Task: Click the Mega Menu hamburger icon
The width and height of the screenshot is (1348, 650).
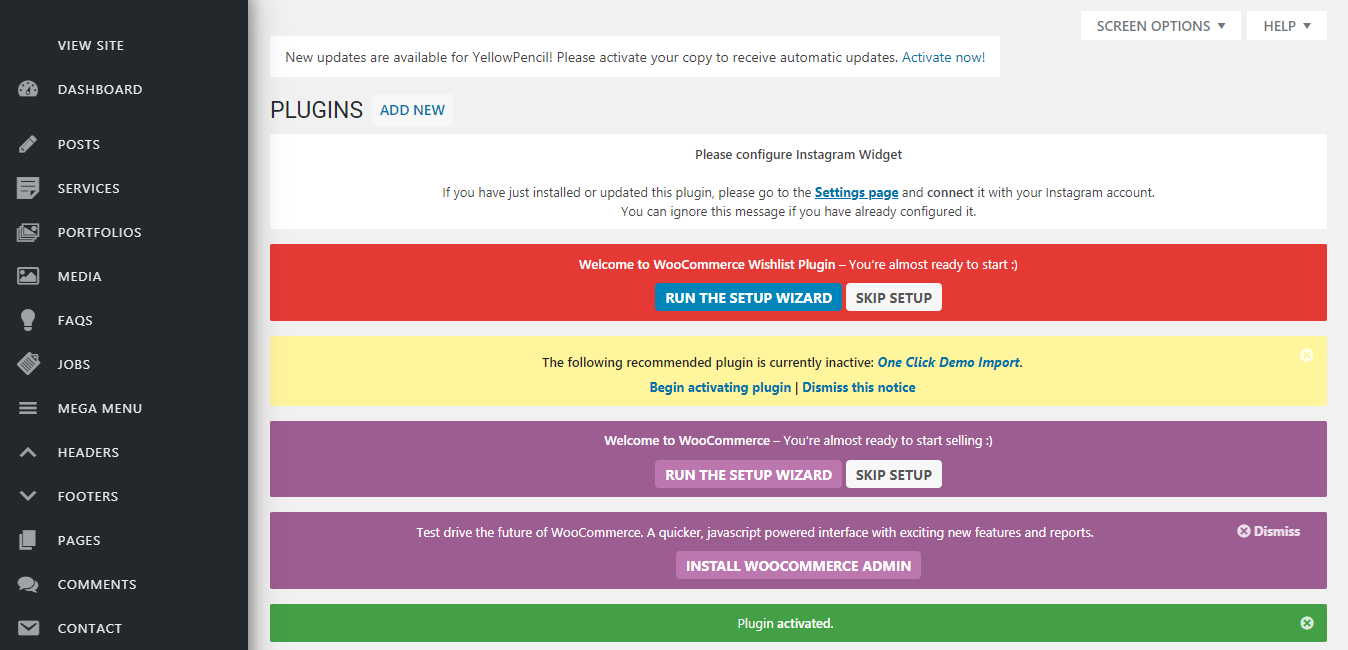Action: pyautogui.click(x=28, y=408)
